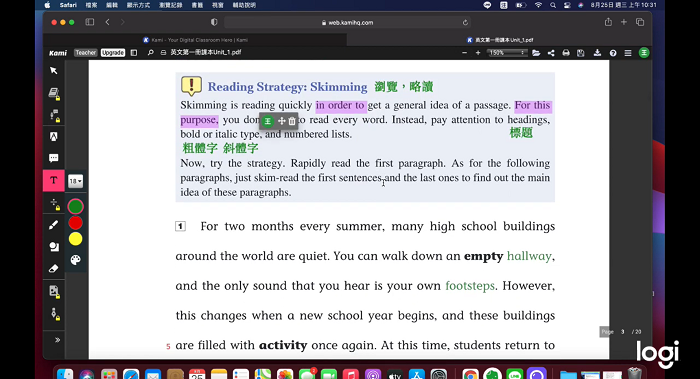Select the Markup highlighter tool
The image size is (700, 379).
pyautogui.click(x=54, y=137)
